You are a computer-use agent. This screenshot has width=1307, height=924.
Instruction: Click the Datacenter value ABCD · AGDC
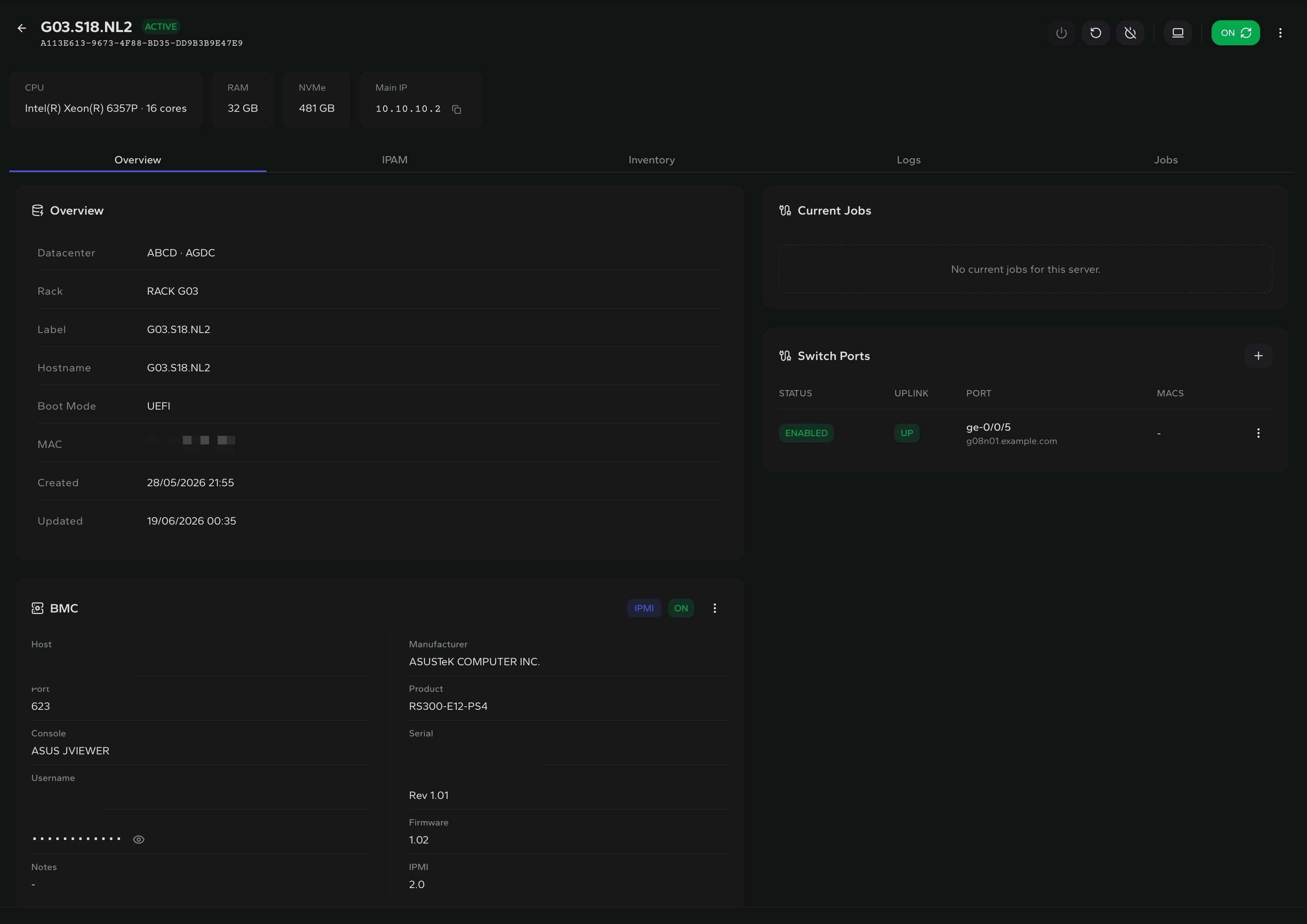pyautogui.click(x=181, y=253)
